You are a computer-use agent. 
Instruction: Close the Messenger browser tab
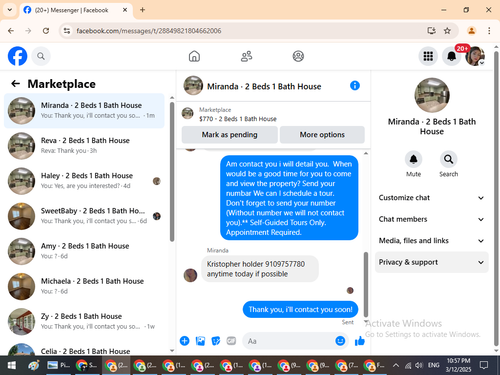(125, 10)
